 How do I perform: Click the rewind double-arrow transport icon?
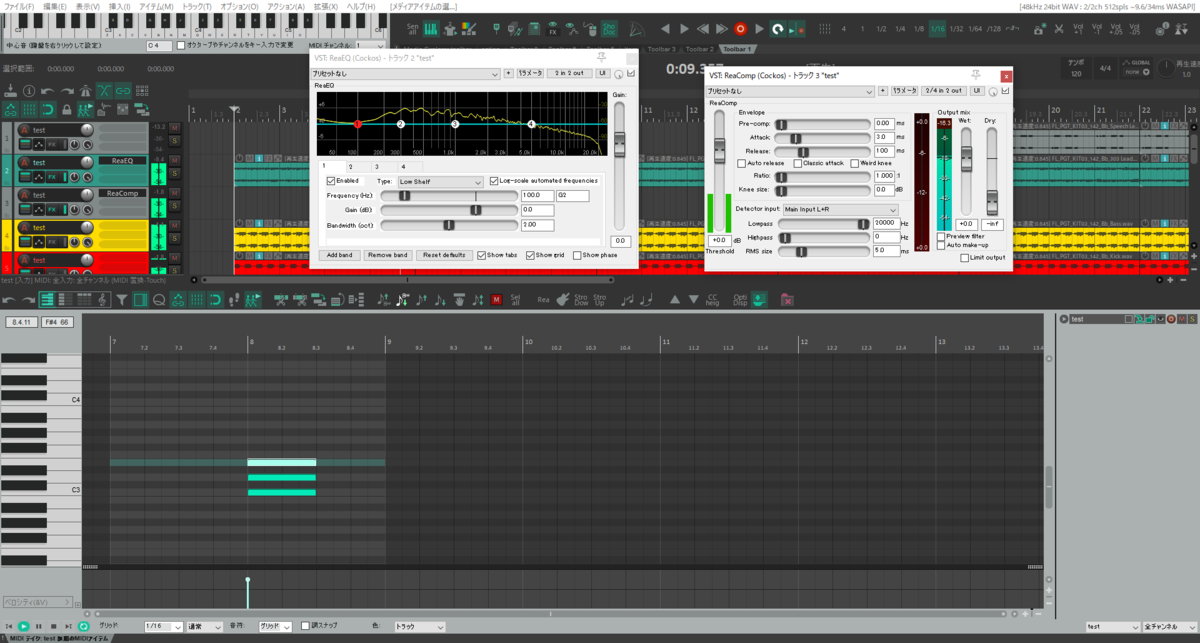[x=704, y=29]
